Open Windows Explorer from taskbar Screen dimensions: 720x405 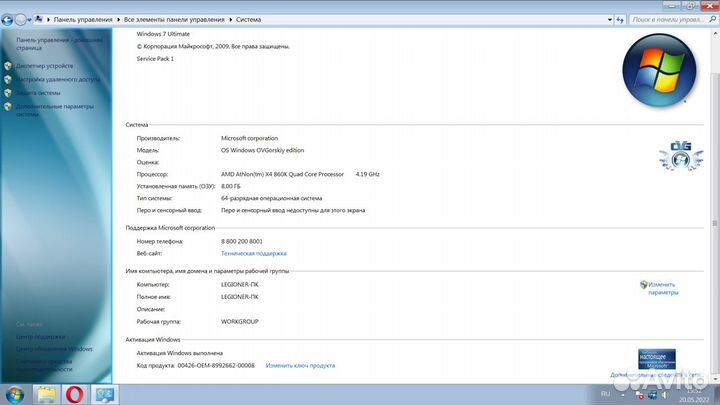(46, 394)
